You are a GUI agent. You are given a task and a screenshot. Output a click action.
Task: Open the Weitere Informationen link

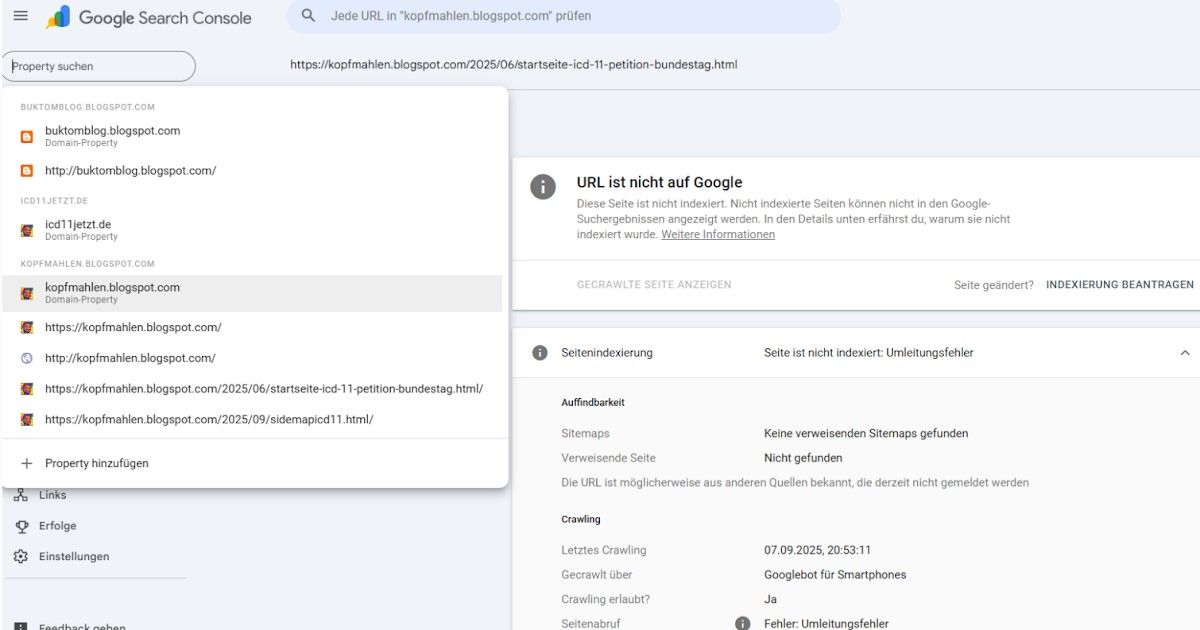coord(717,234)
